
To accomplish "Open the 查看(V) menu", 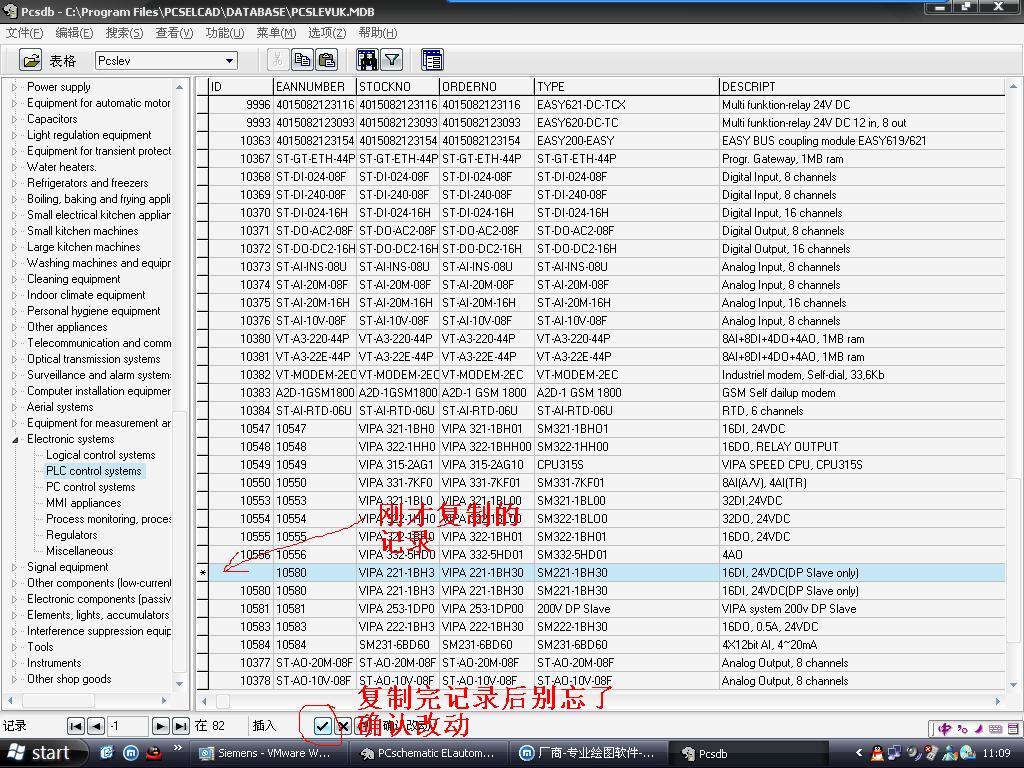I will (x=174, y=33).
